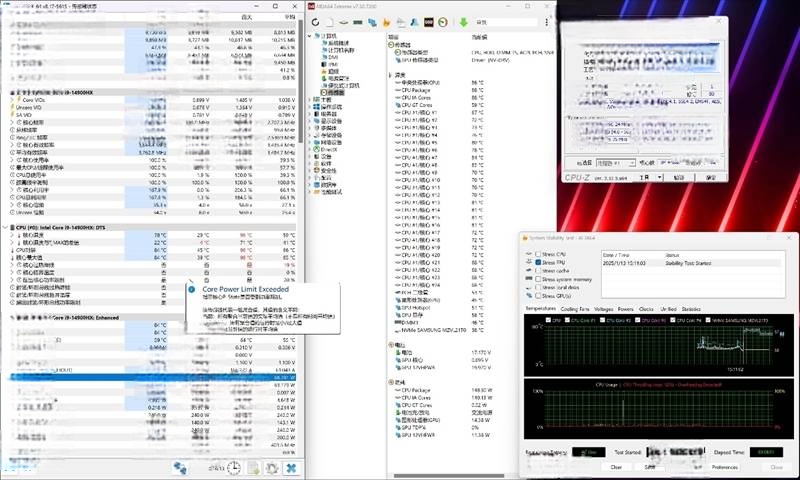Viewport: 800px width, 480px height.
Task: Click the CPU-Z 验证 button
Action: (679, 178)
